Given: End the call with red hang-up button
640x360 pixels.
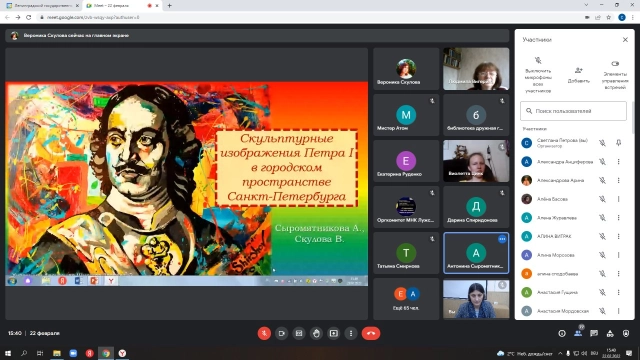Looking at the screenshot, I should pos(371,333).
